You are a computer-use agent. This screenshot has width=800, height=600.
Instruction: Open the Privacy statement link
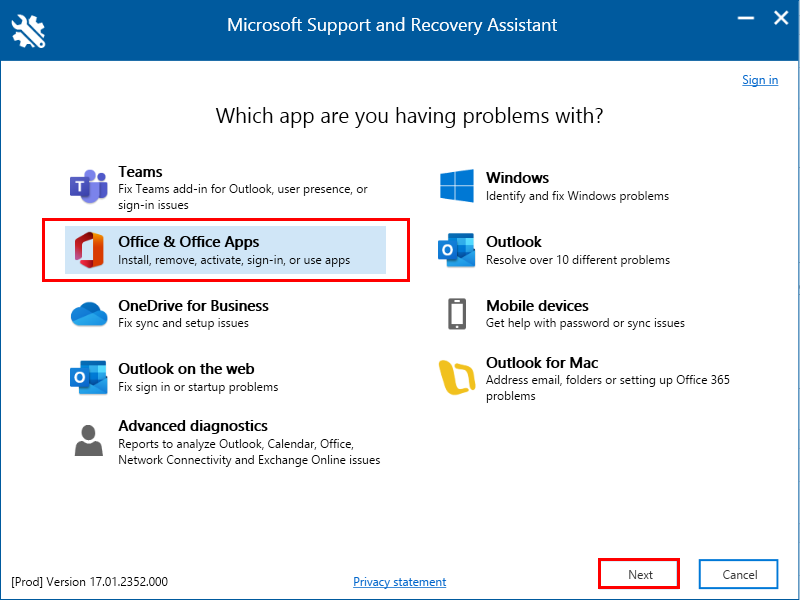(x=400, y=582)
